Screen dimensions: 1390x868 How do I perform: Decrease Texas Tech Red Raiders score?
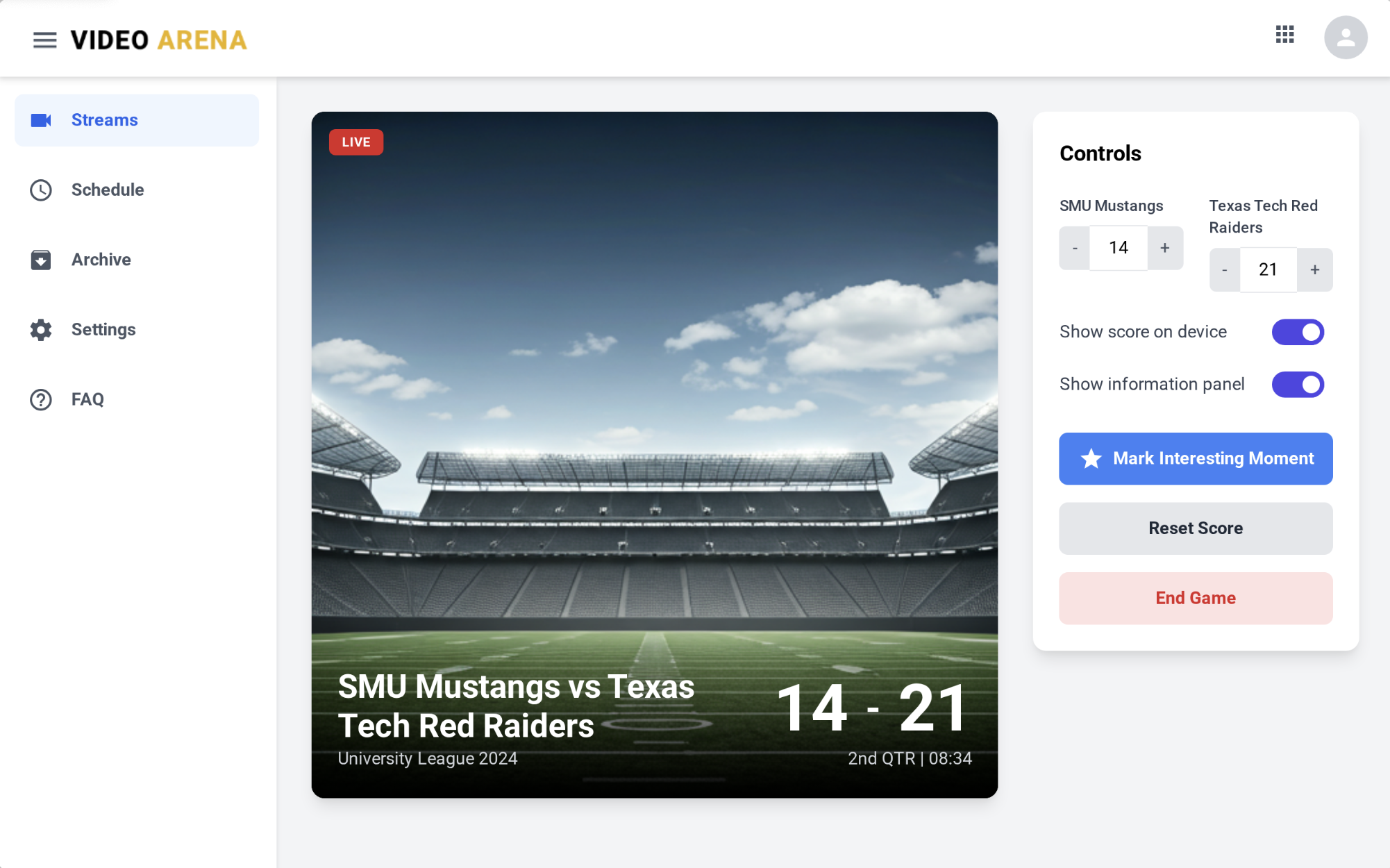point(1225,270)
